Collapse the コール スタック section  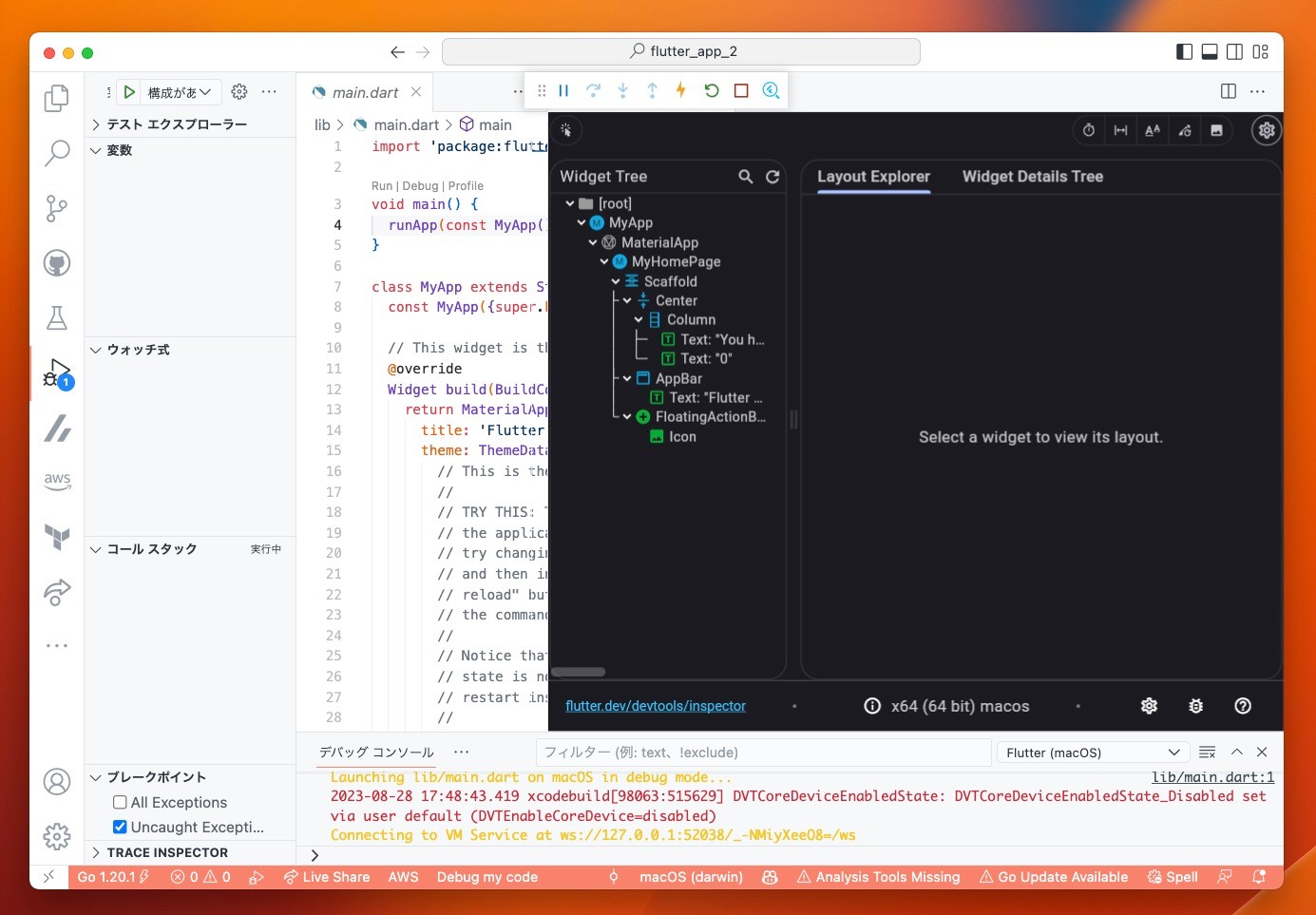pyautogui.click(x=190, y=549)
